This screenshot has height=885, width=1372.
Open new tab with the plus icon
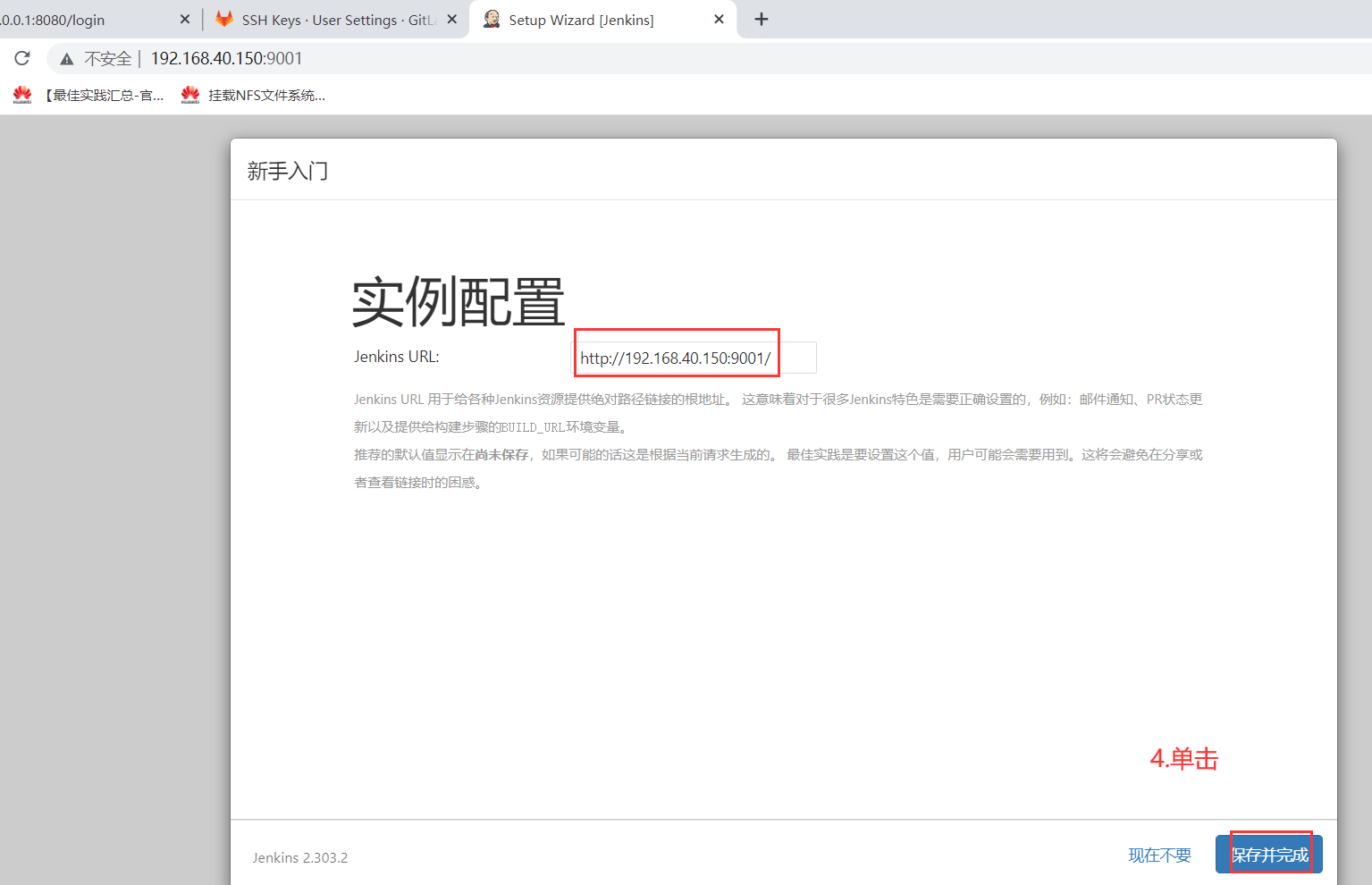[x=762, y=19]
